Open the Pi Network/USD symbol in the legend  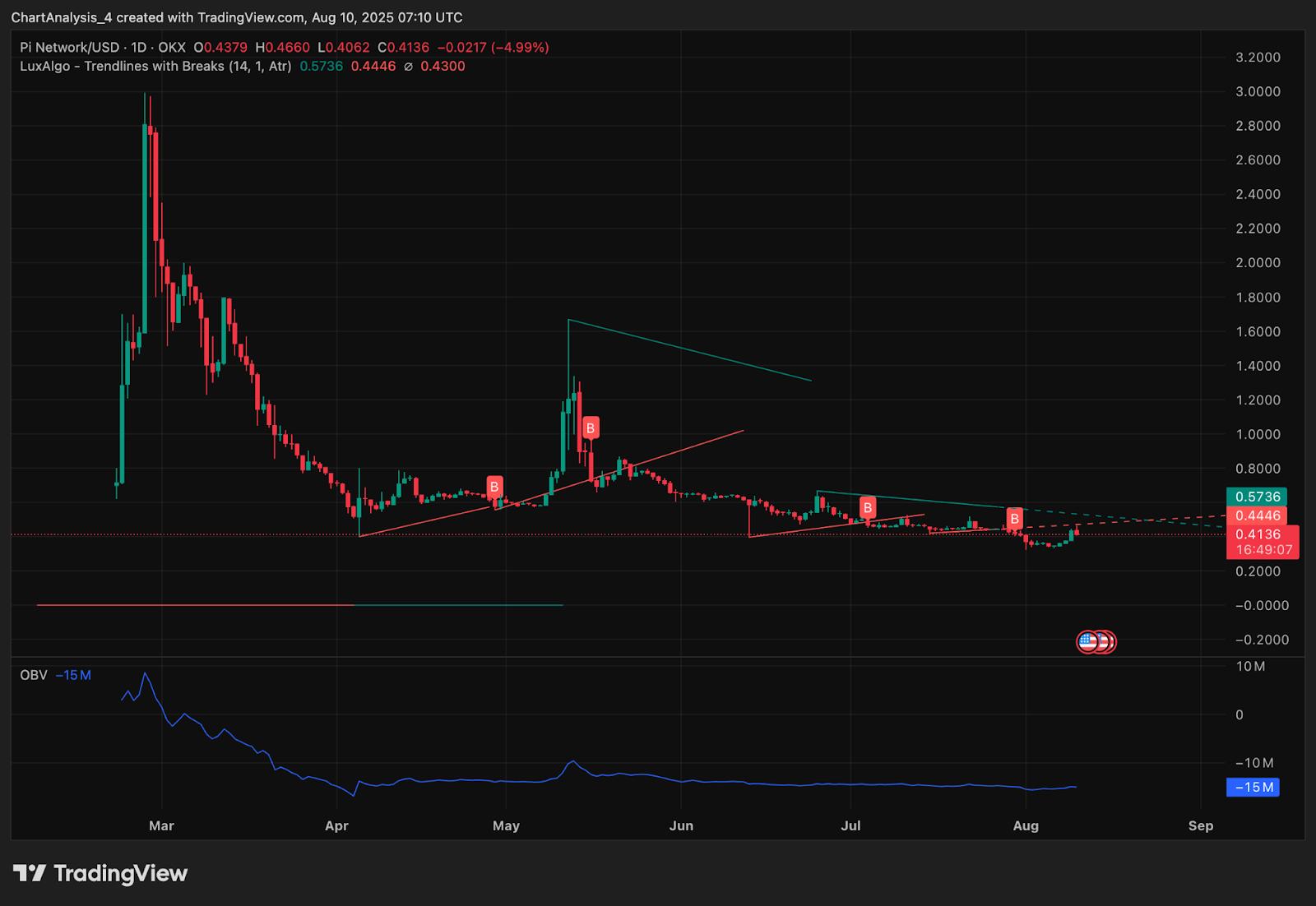click(x=70, y=47)
